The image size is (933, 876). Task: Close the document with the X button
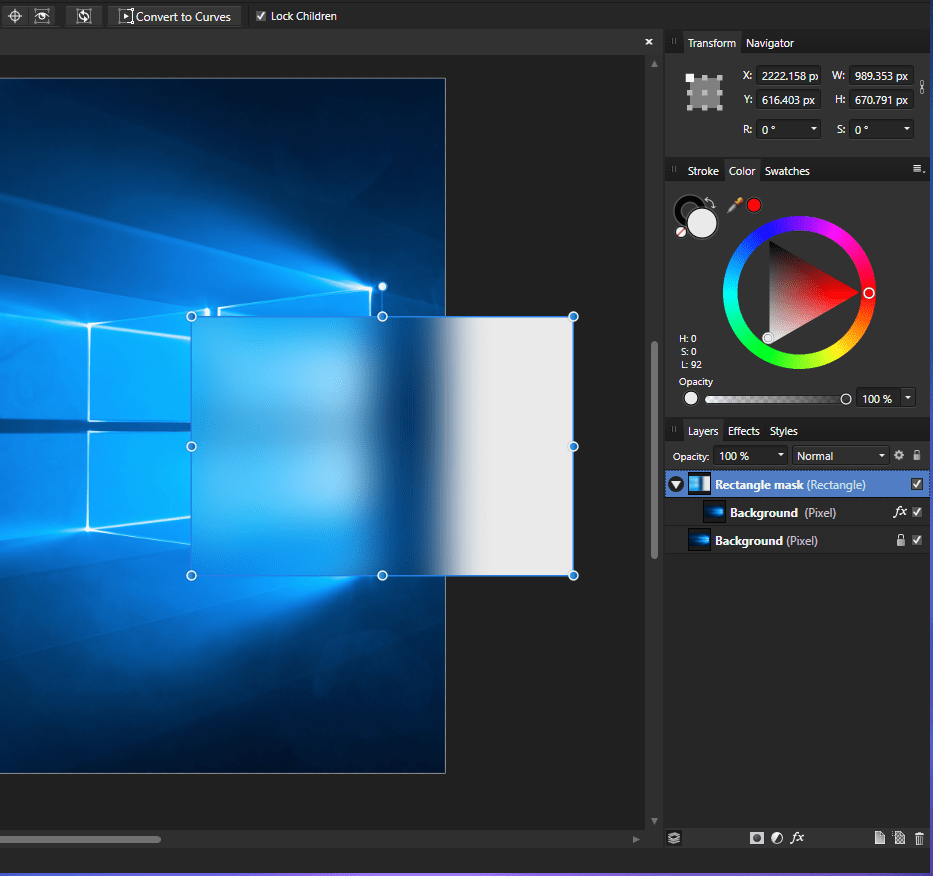click(649, 42)
